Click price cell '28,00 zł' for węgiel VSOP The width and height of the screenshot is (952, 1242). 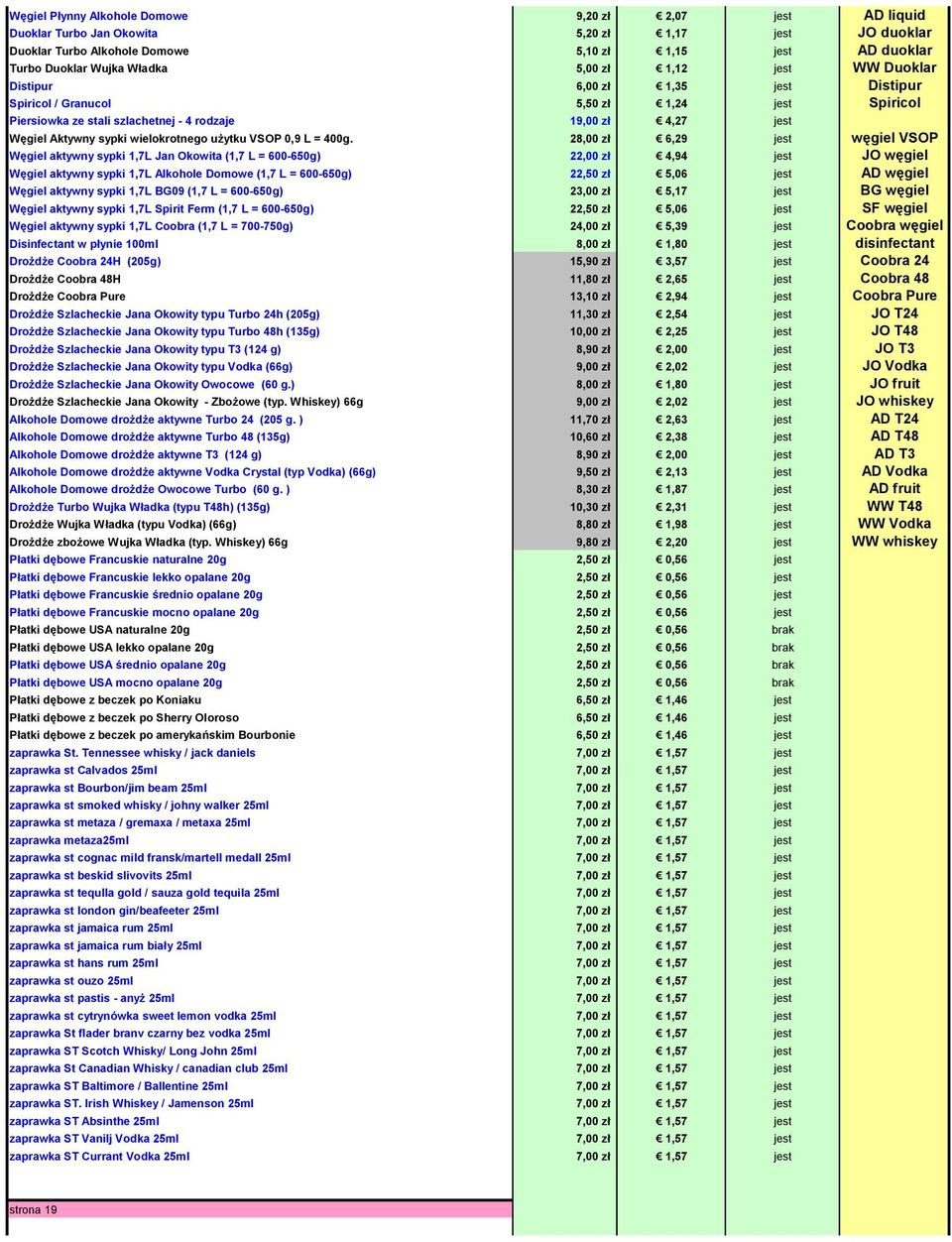(x=590, y=139)
